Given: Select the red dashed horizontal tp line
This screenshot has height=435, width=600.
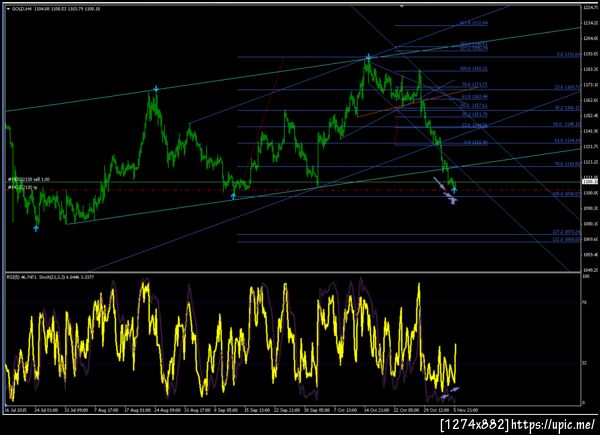Looking at the screenshot, I should pyautogui.click(x=293, y=190).
